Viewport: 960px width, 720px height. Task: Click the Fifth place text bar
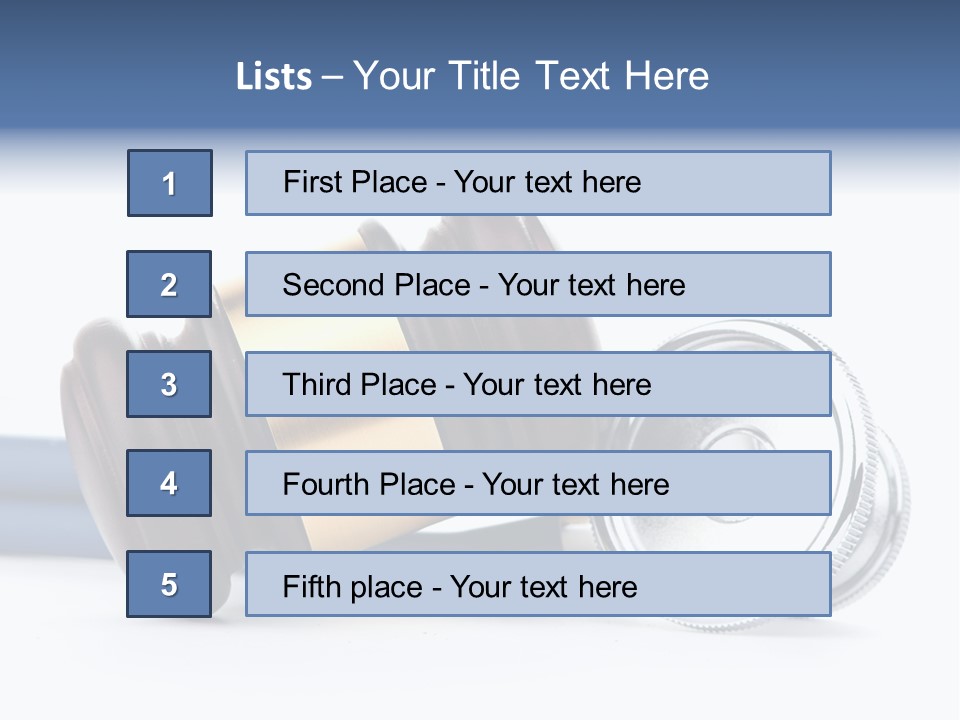click(x=538, y=583)
